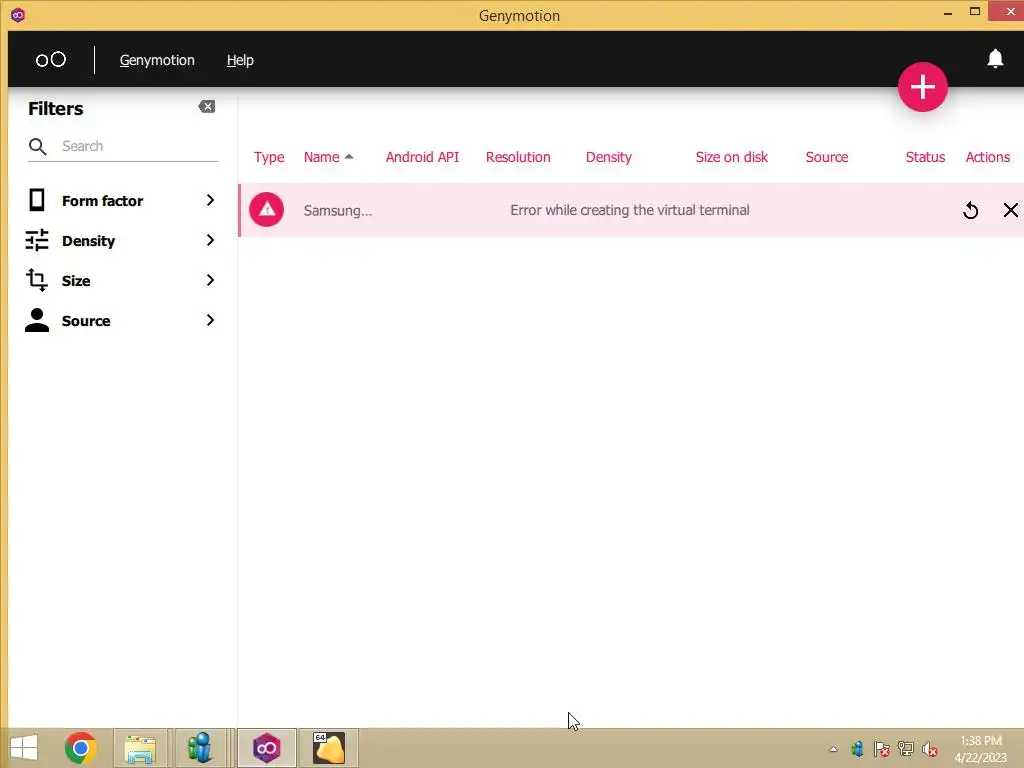Clear filters with the backspace icon
Viewport: 1024px width, 768px height.
pos(206,106)
